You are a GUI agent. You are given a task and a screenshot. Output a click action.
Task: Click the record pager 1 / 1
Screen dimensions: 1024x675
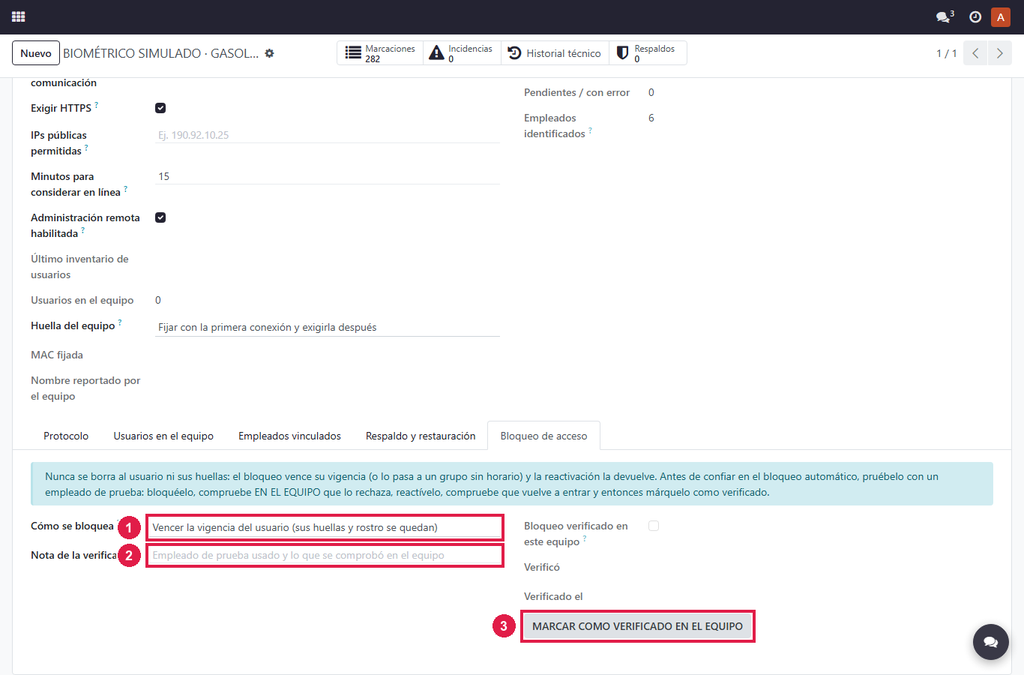pyautogui.click(x=946, y=54)
